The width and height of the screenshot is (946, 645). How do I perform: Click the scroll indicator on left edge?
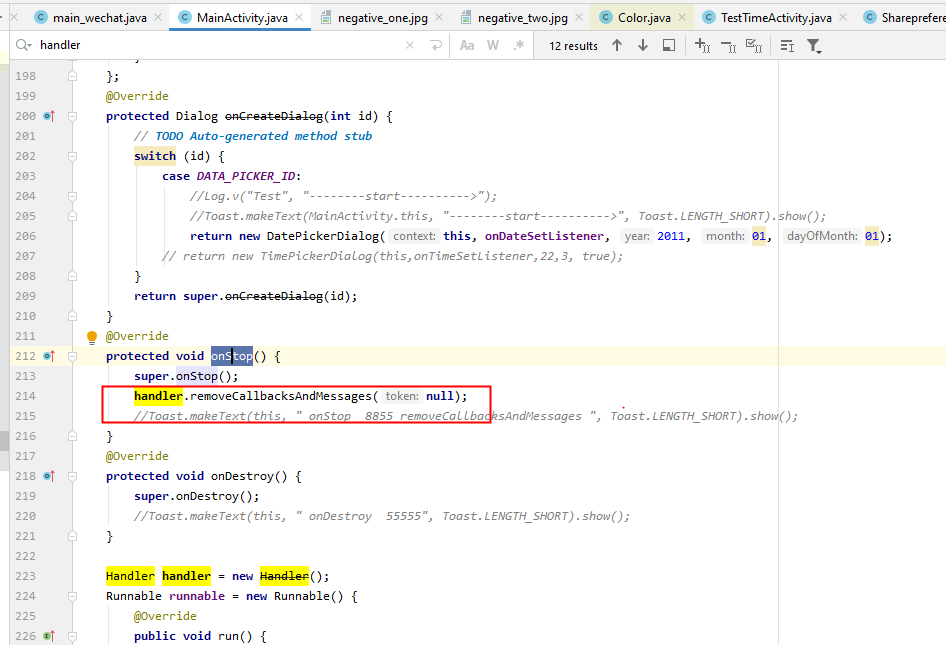click(x=4, y=440)
